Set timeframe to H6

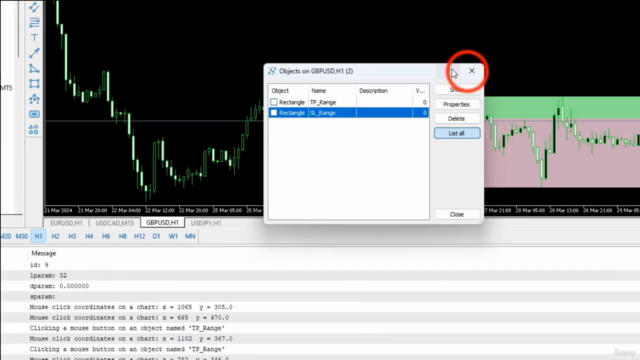[x=106, y=236]
